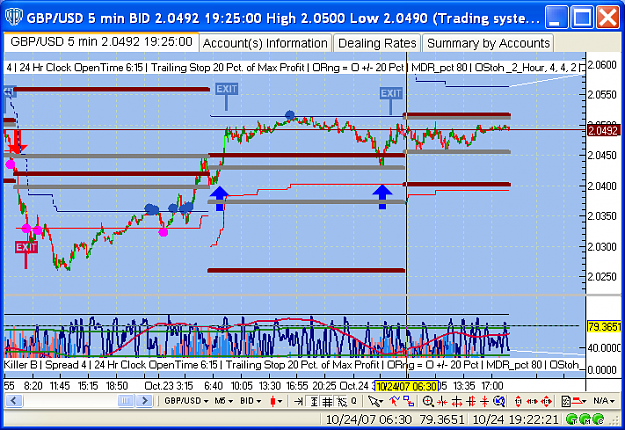Click the first blue up arrow near 6:40
The width and height of the screenshot is (625, 430).
tap(219, 198)
